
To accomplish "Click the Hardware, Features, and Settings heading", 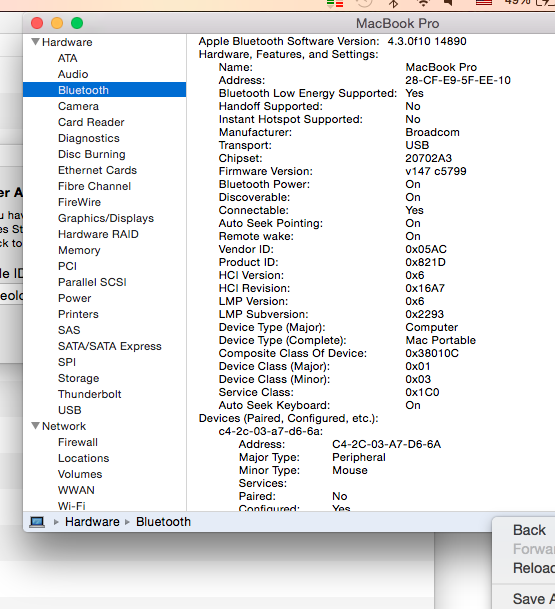I will click(x=289, y=54).
